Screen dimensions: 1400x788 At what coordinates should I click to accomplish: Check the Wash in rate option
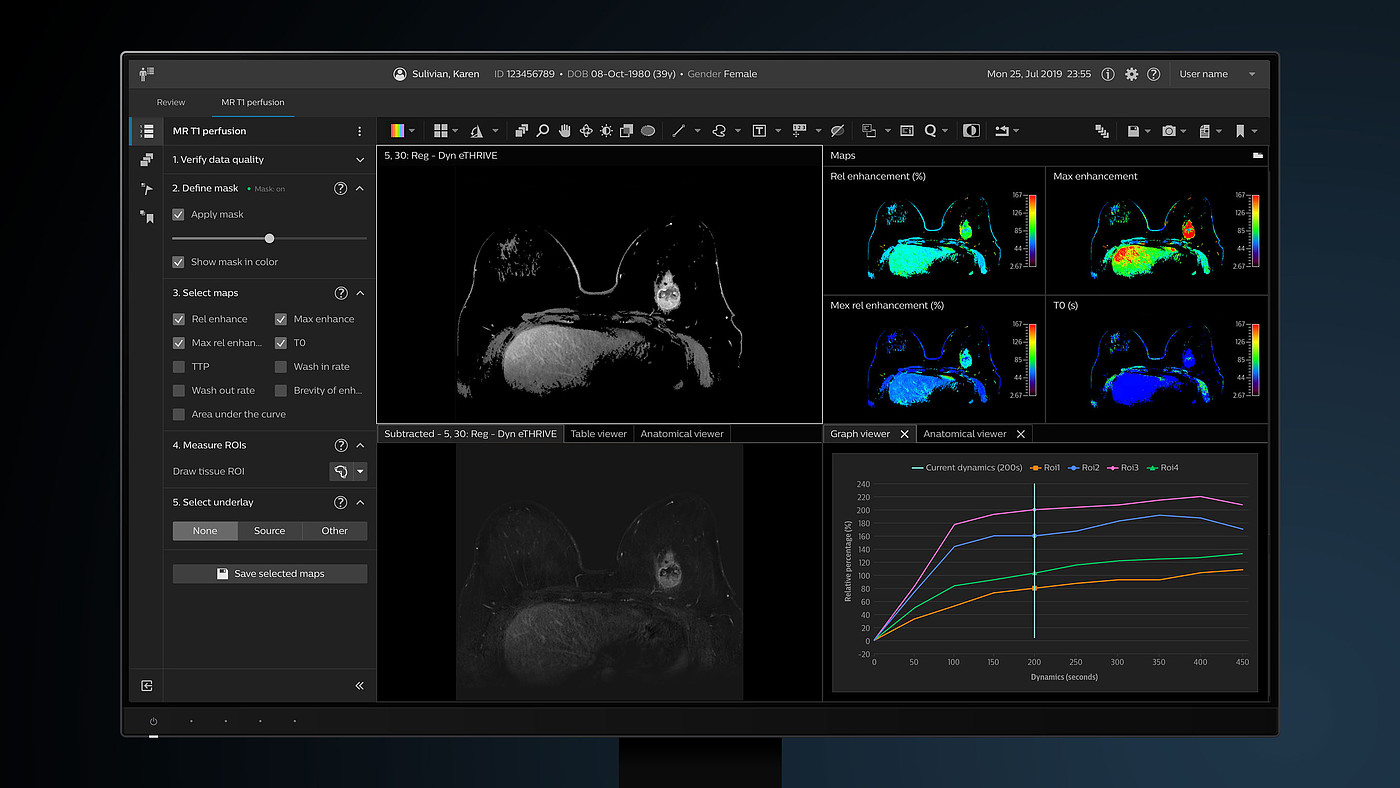point(281,367)
